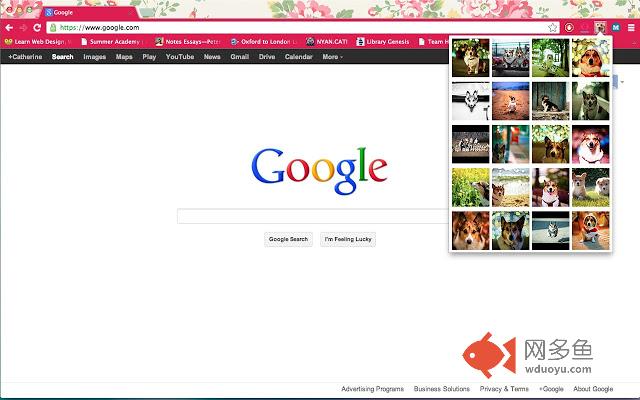Open Calendar from the Google bar
Screen dimensions: 640x400
tap(299, 57)
